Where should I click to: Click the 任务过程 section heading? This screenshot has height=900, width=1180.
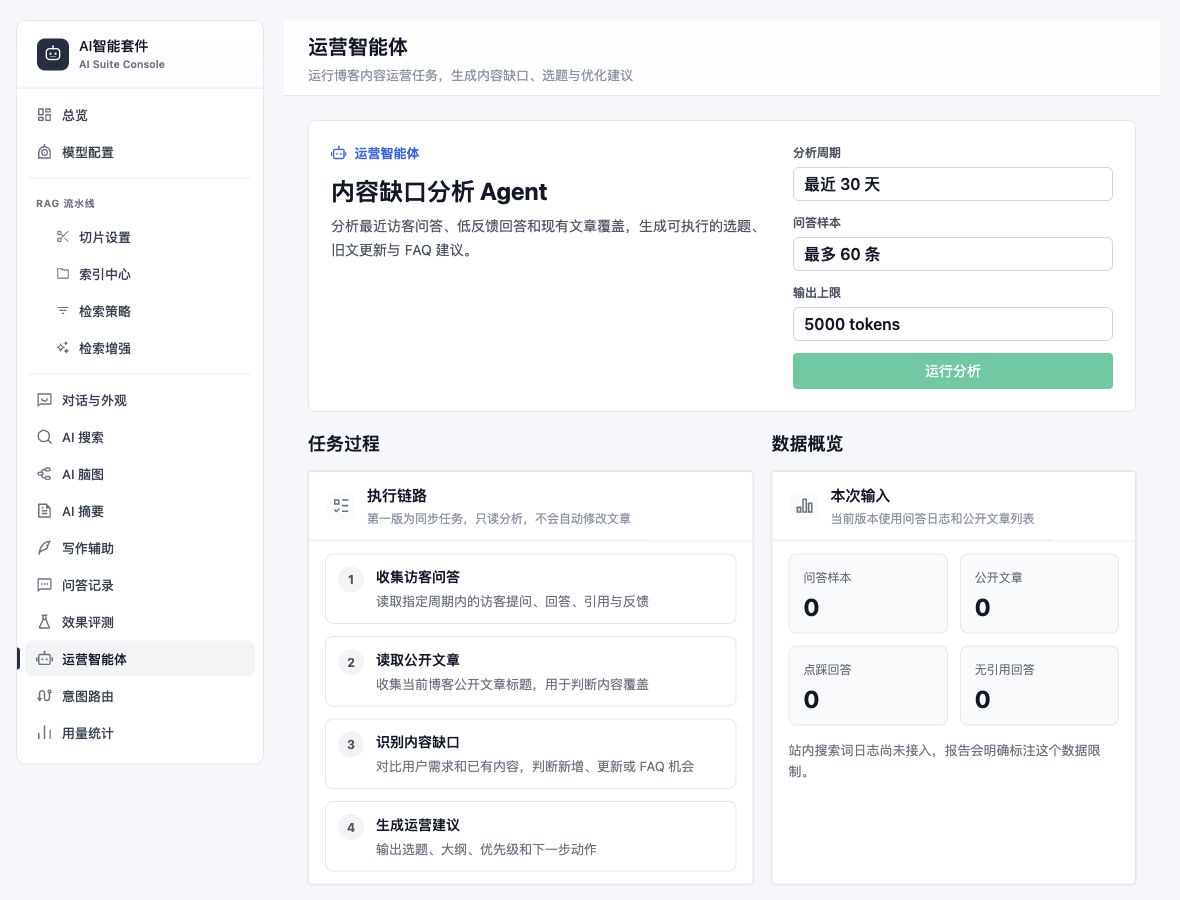tap(344, 444)
